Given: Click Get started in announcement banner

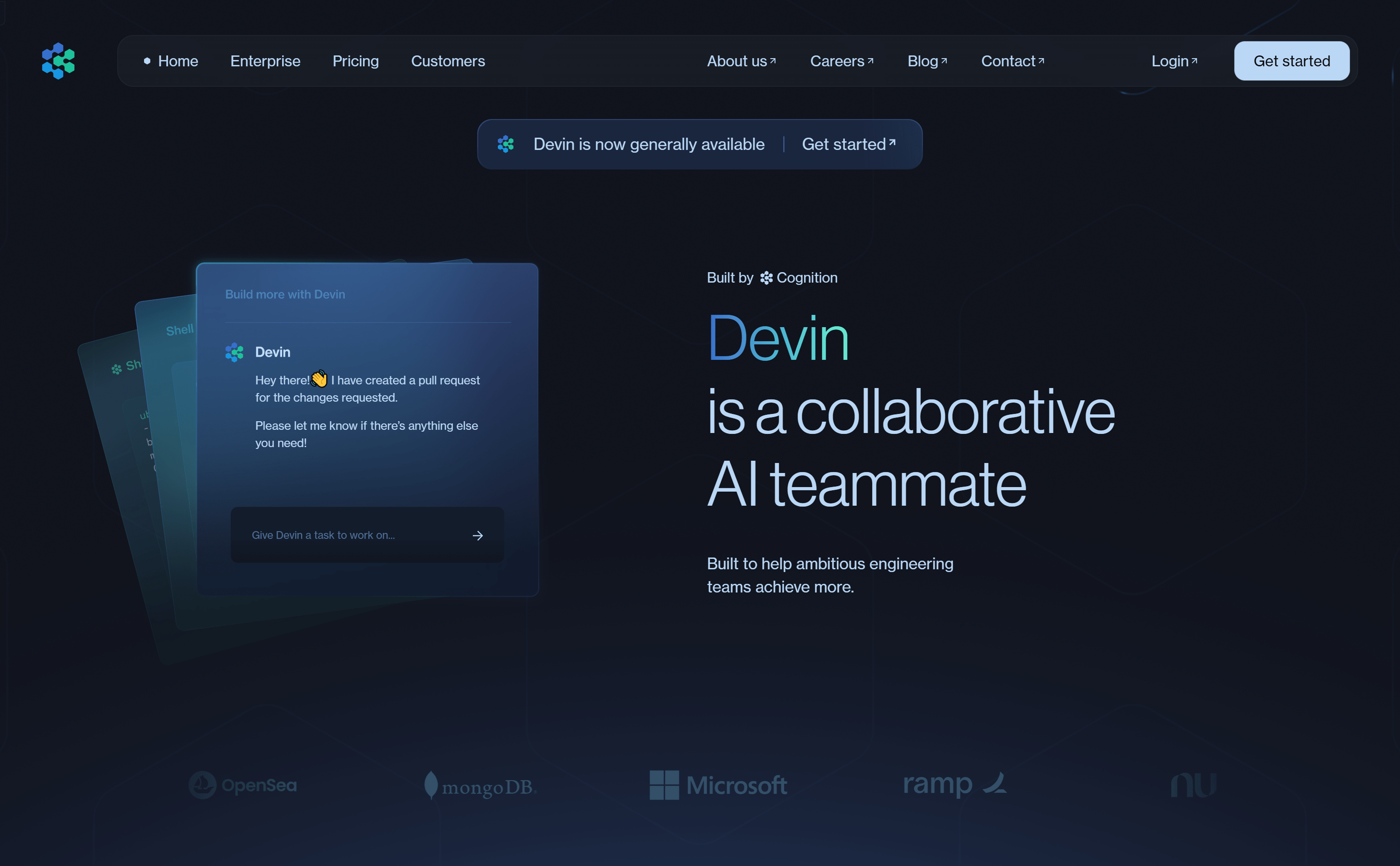Looking at the screenshot, I should 848,143.
